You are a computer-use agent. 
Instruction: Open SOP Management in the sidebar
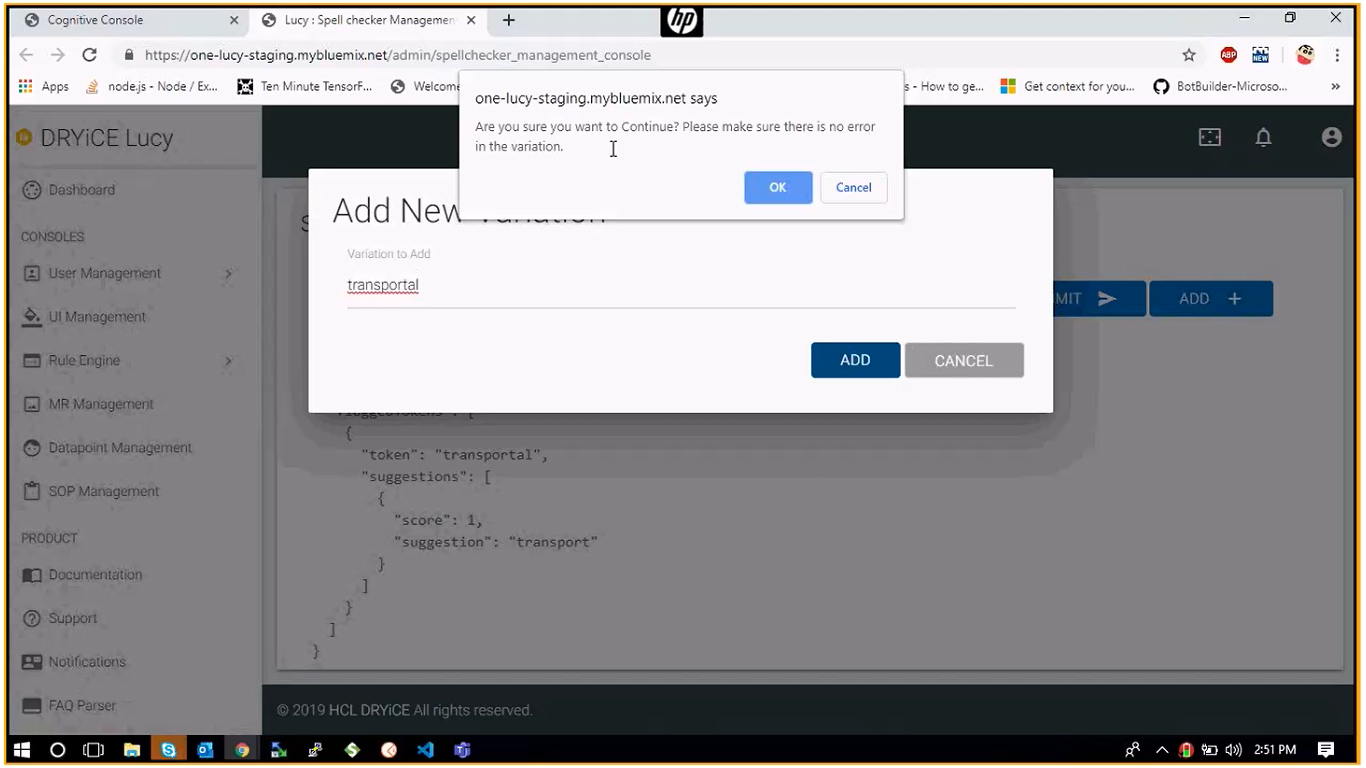(104, 491)
